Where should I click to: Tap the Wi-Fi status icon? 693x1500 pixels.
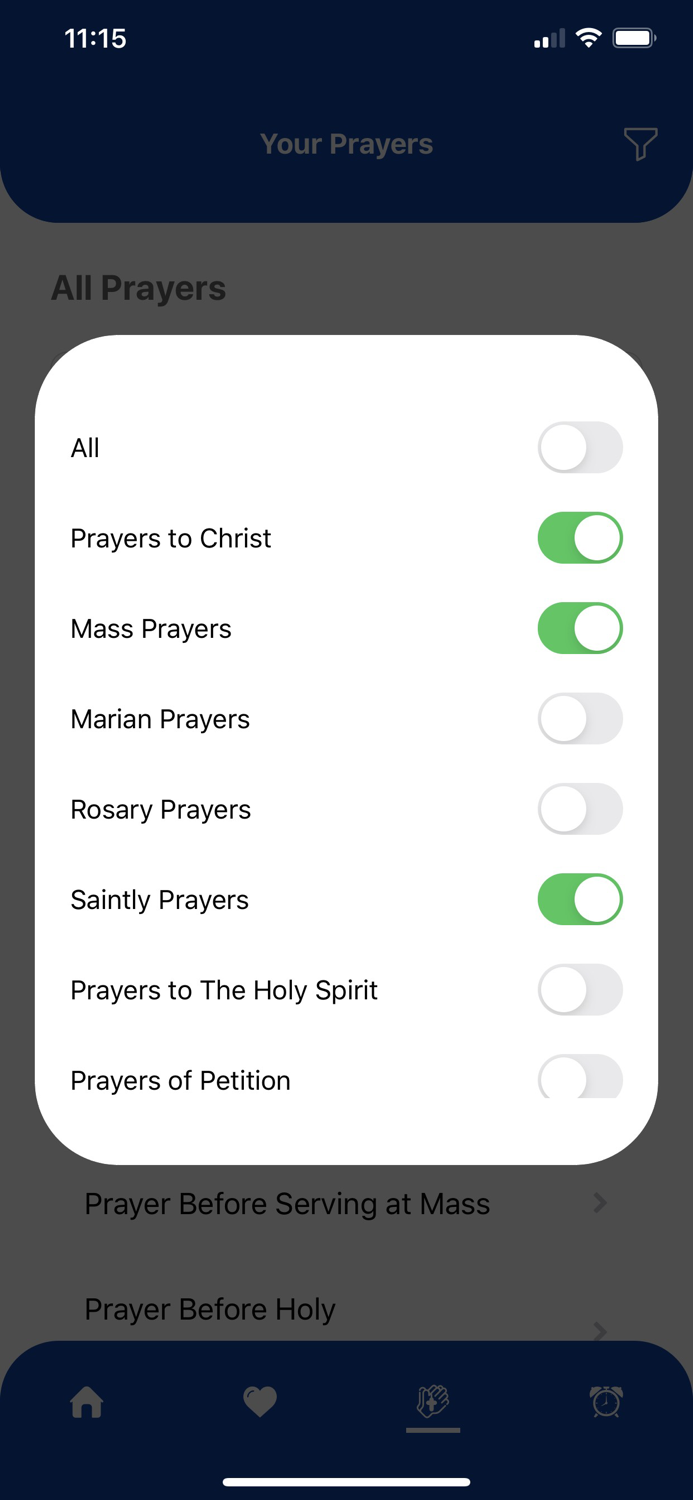(588, 37)
